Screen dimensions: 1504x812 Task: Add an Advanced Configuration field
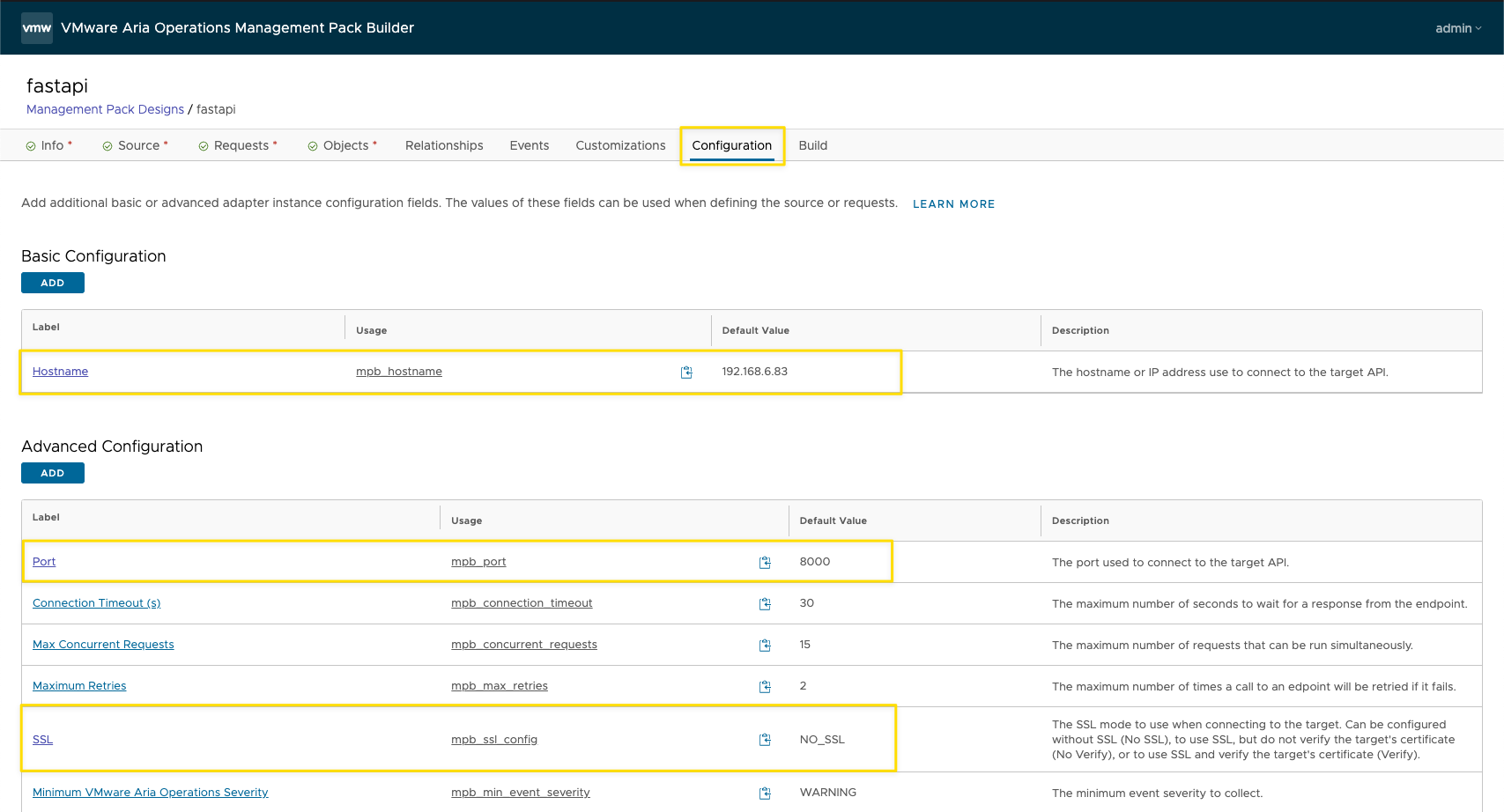tap(53, 473)
